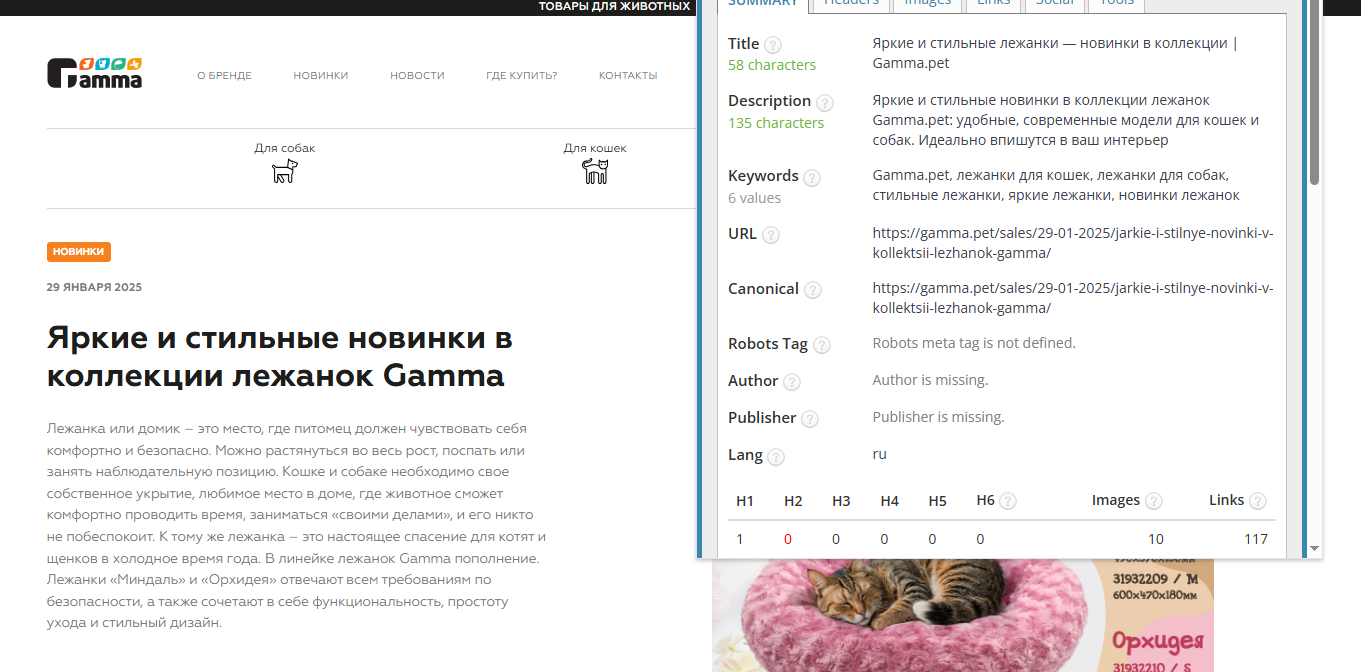Click the help icon next to H6

[1008, 501]
